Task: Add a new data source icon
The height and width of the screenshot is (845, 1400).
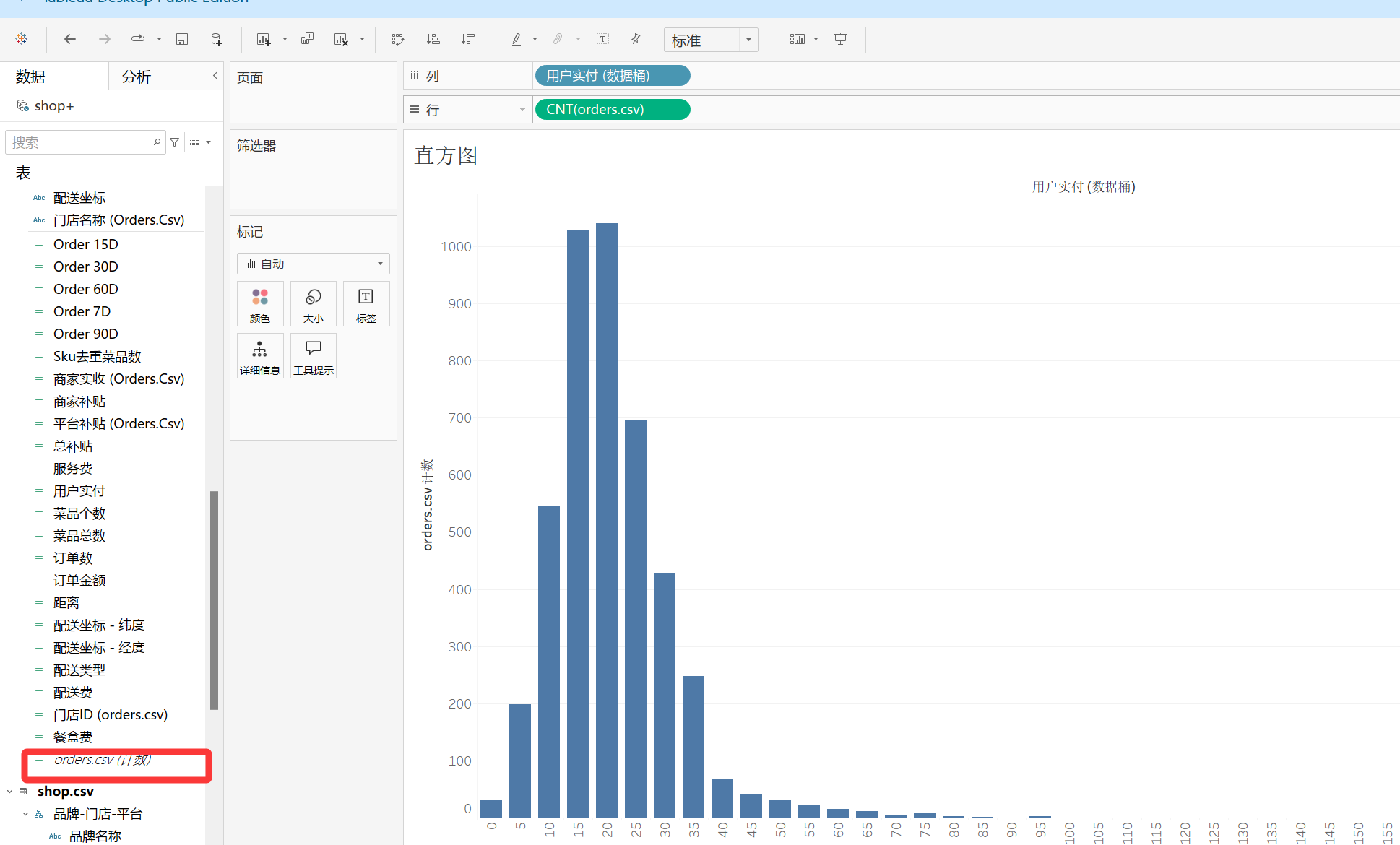Action: [216, 40]
